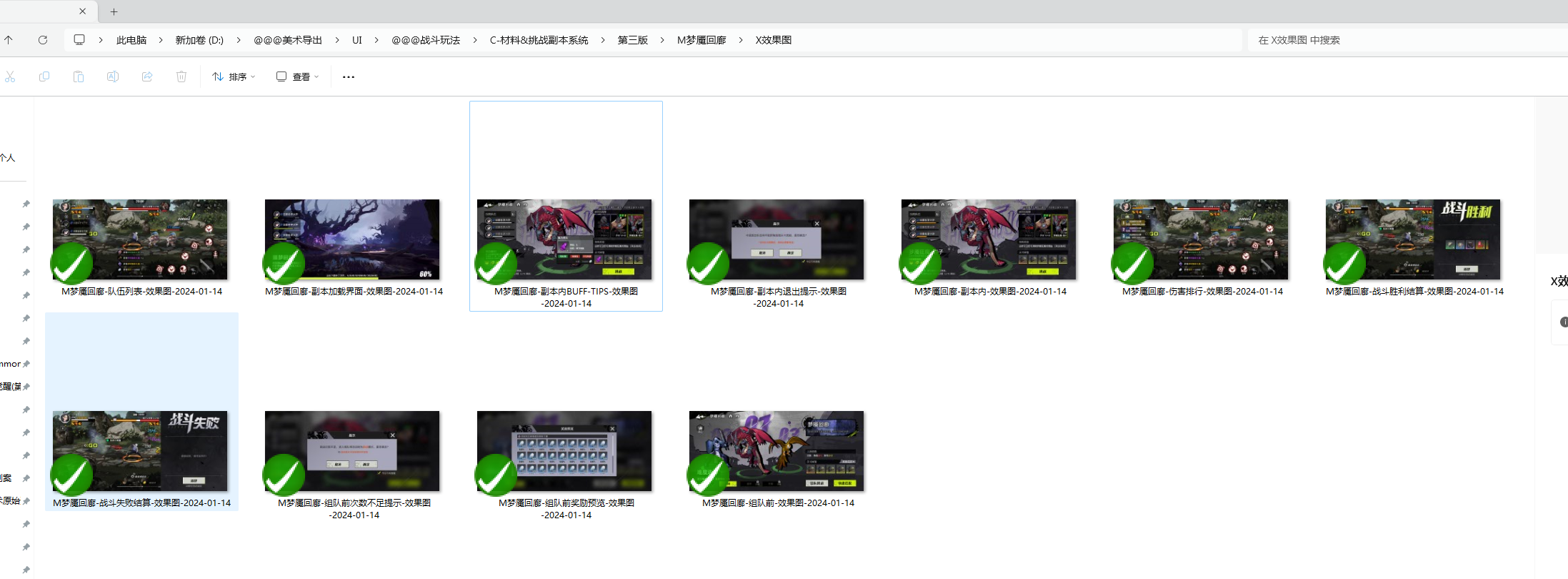The image size is (1568, 579).
Task: Click the 在 X效果图 中搜索 search box
Action: click(x=1407, y=40)
